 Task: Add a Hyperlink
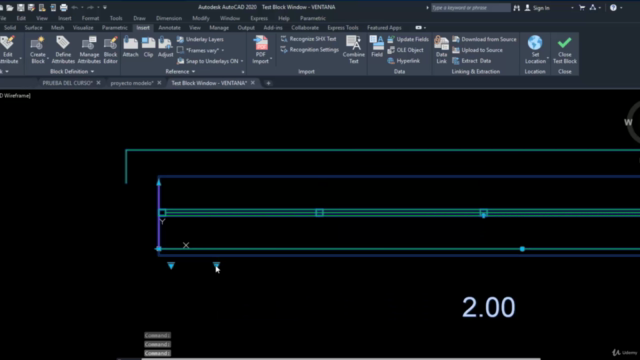click(403, 61)
